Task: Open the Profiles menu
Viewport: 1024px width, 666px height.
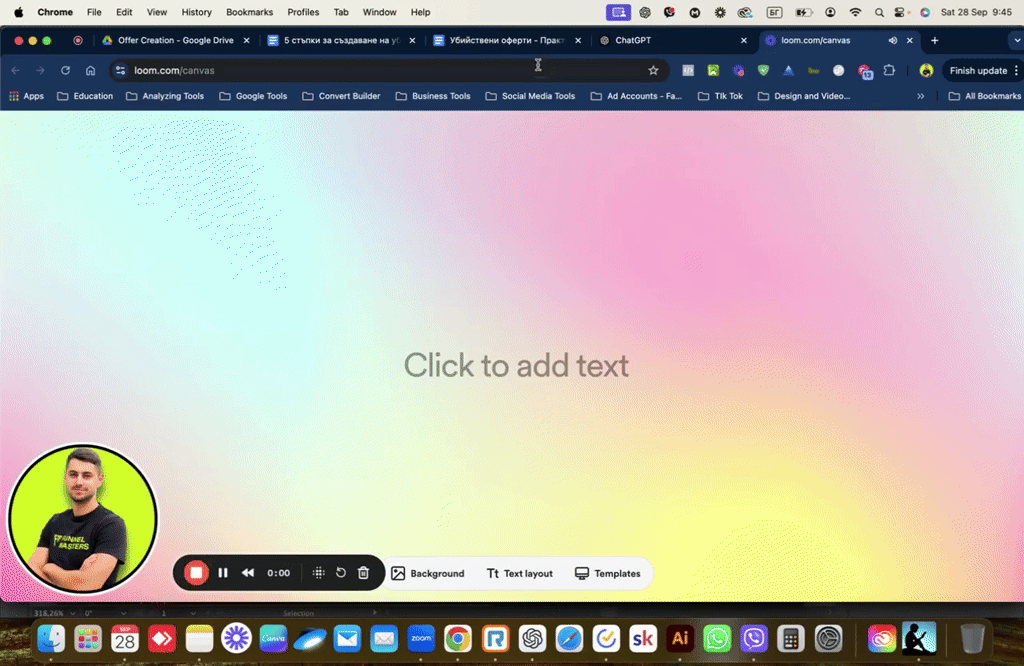Action: [x=303, y=12]
